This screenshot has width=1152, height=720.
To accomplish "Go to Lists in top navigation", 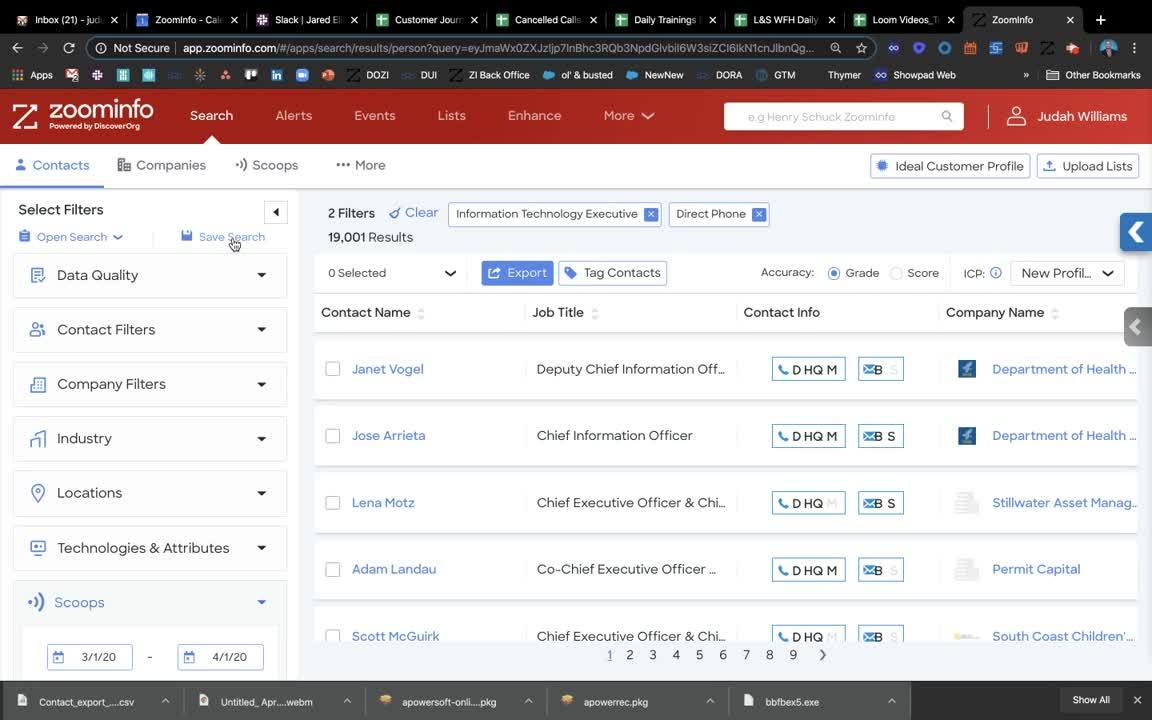I will pos(451,116).
